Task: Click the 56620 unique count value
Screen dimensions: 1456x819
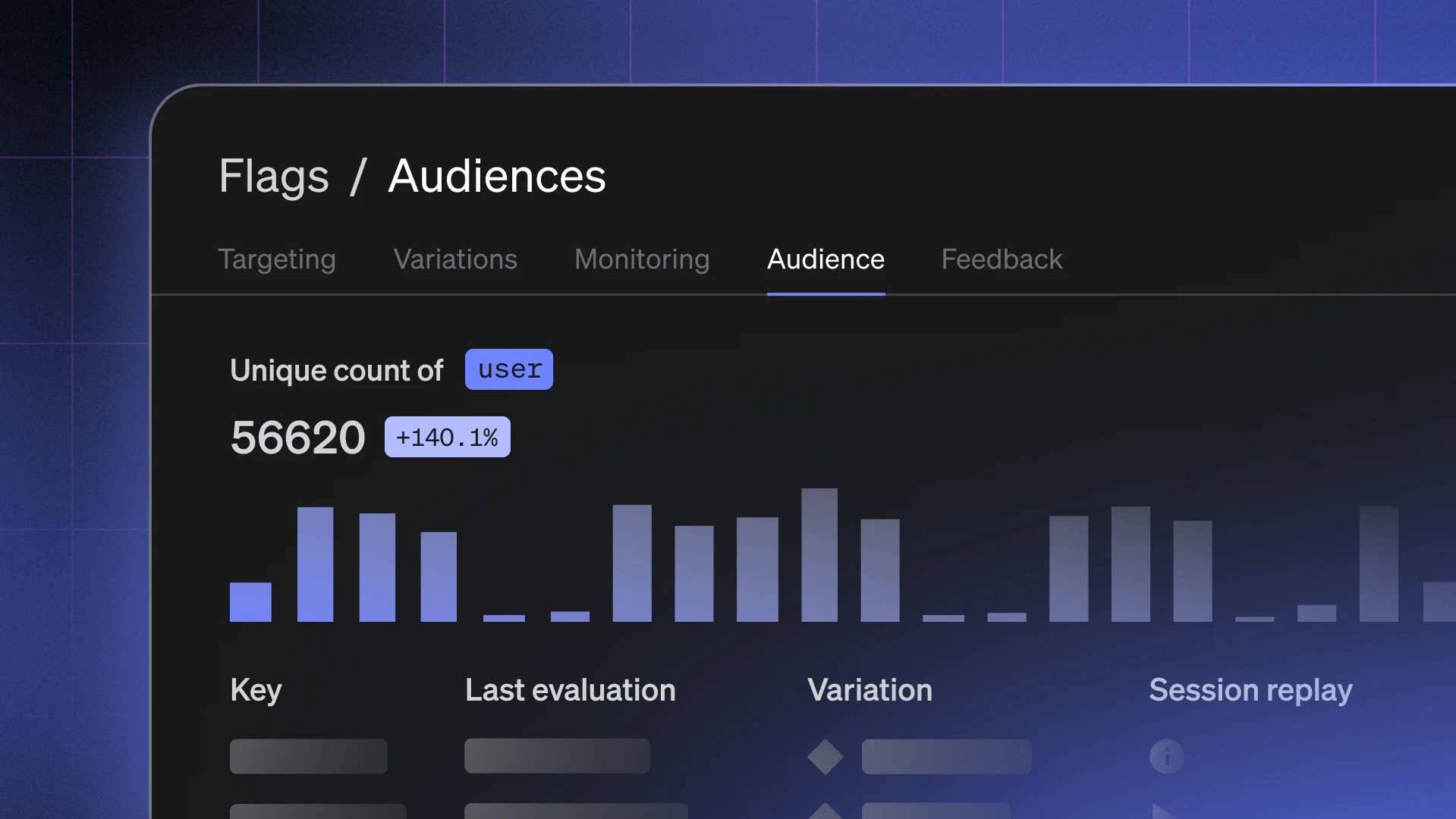Action: (297, 438)
